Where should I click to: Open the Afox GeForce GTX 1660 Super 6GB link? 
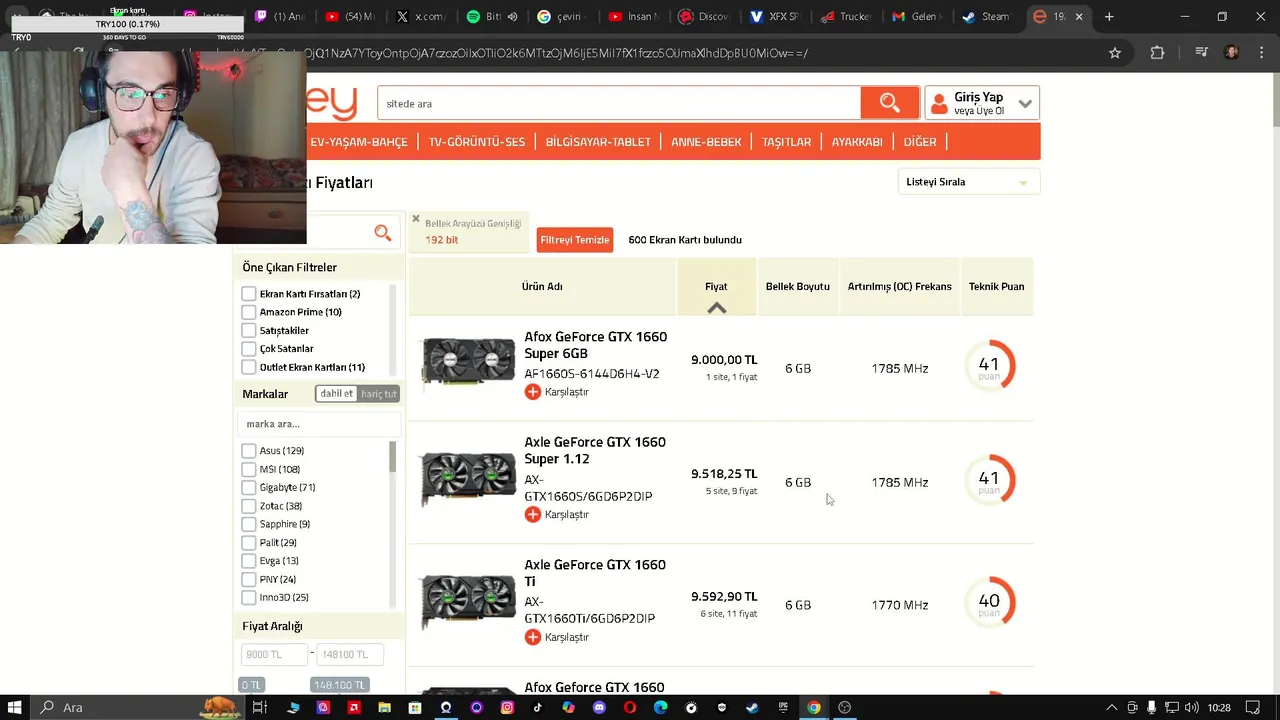(596, 345)
